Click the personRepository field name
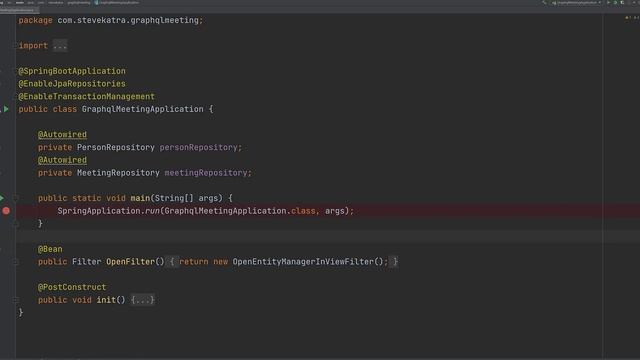The height and width of the screenshot is (360, 640). point(199,147)
